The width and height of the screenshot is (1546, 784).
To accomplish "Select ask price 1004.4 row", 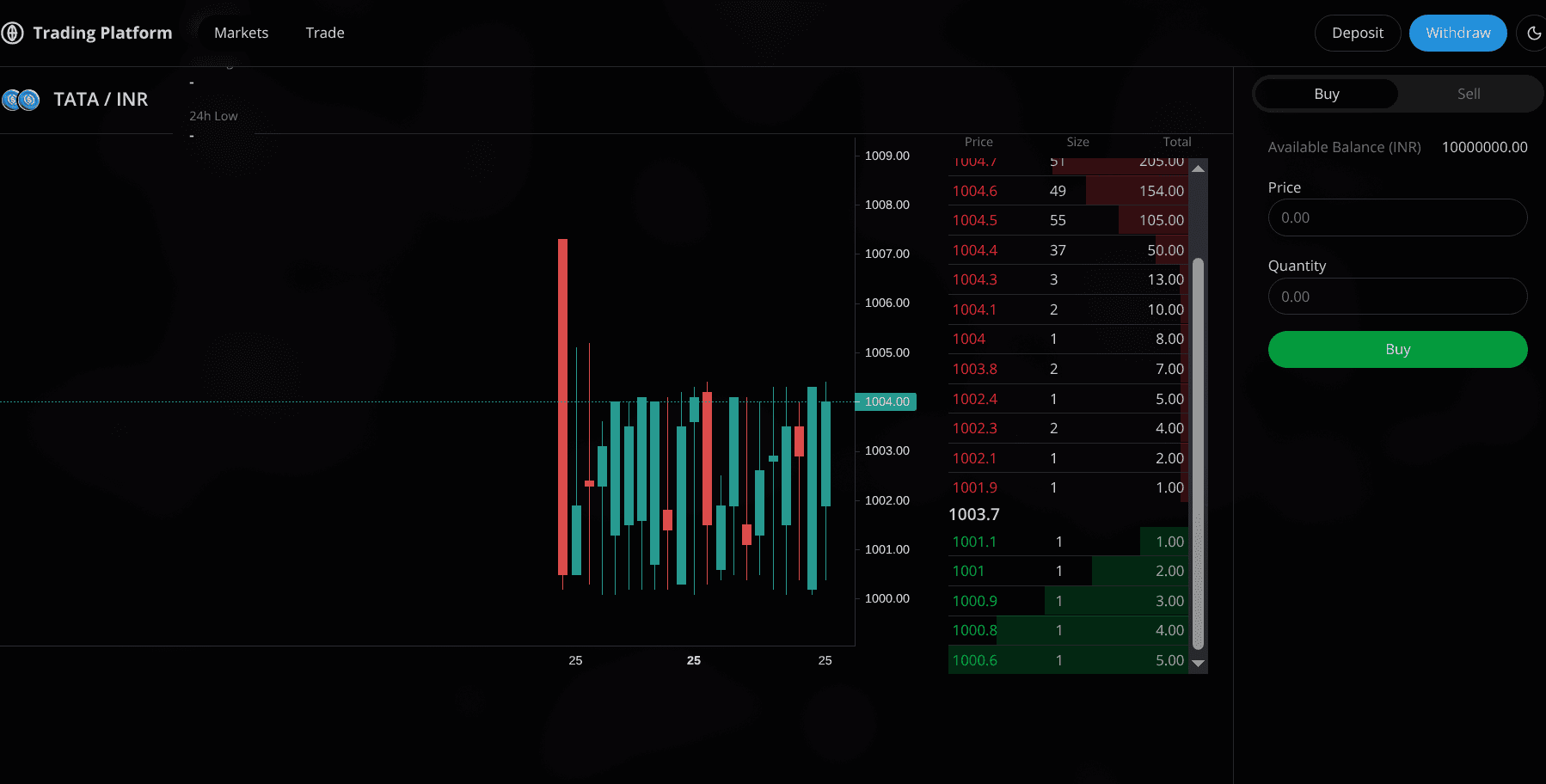I will pos(1068,250).
